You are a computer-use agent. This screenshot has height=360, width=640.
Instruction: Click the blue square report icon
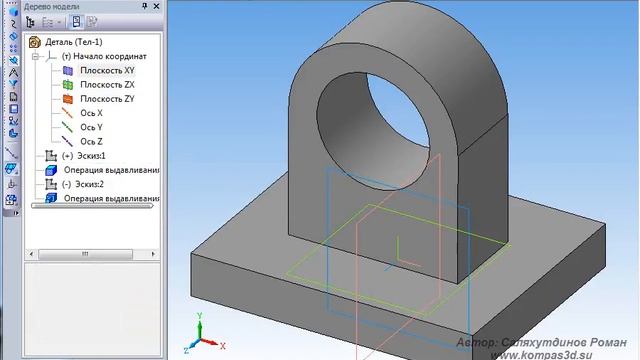(13, 109)
